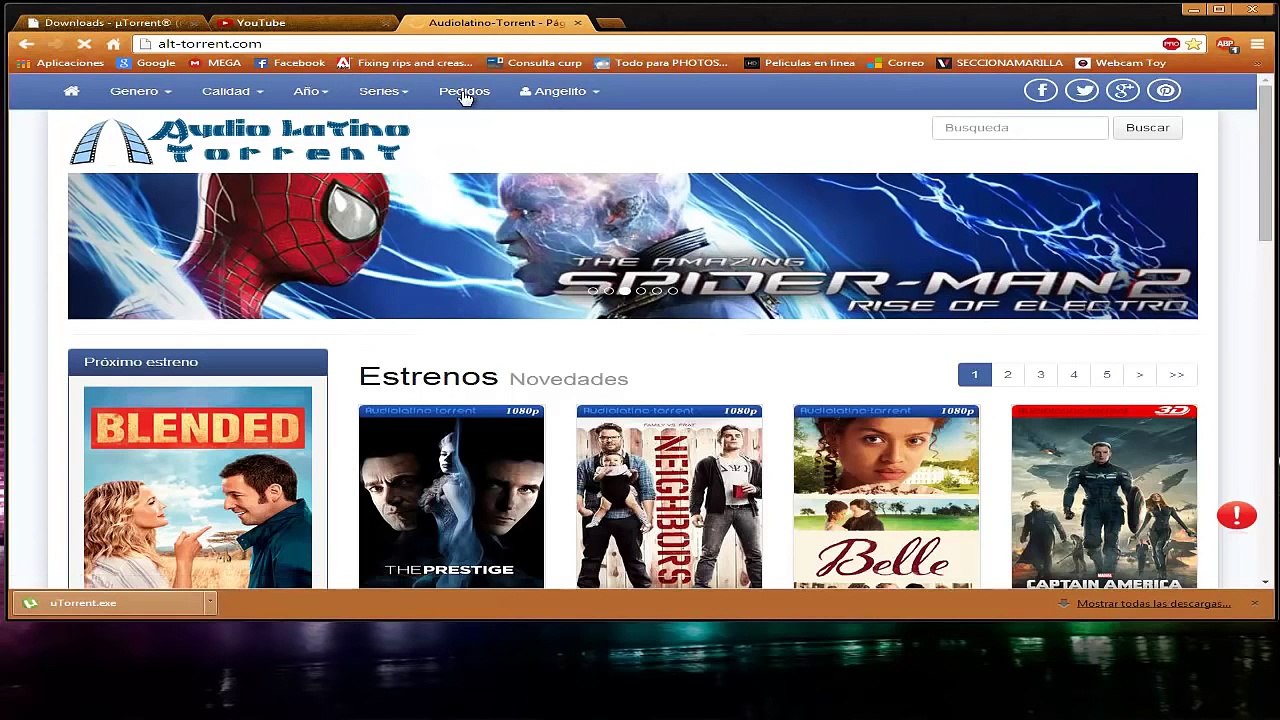Open the Correo bookmark
The width and height of the screenshot is (1280, 720).
tap(896, 63)
